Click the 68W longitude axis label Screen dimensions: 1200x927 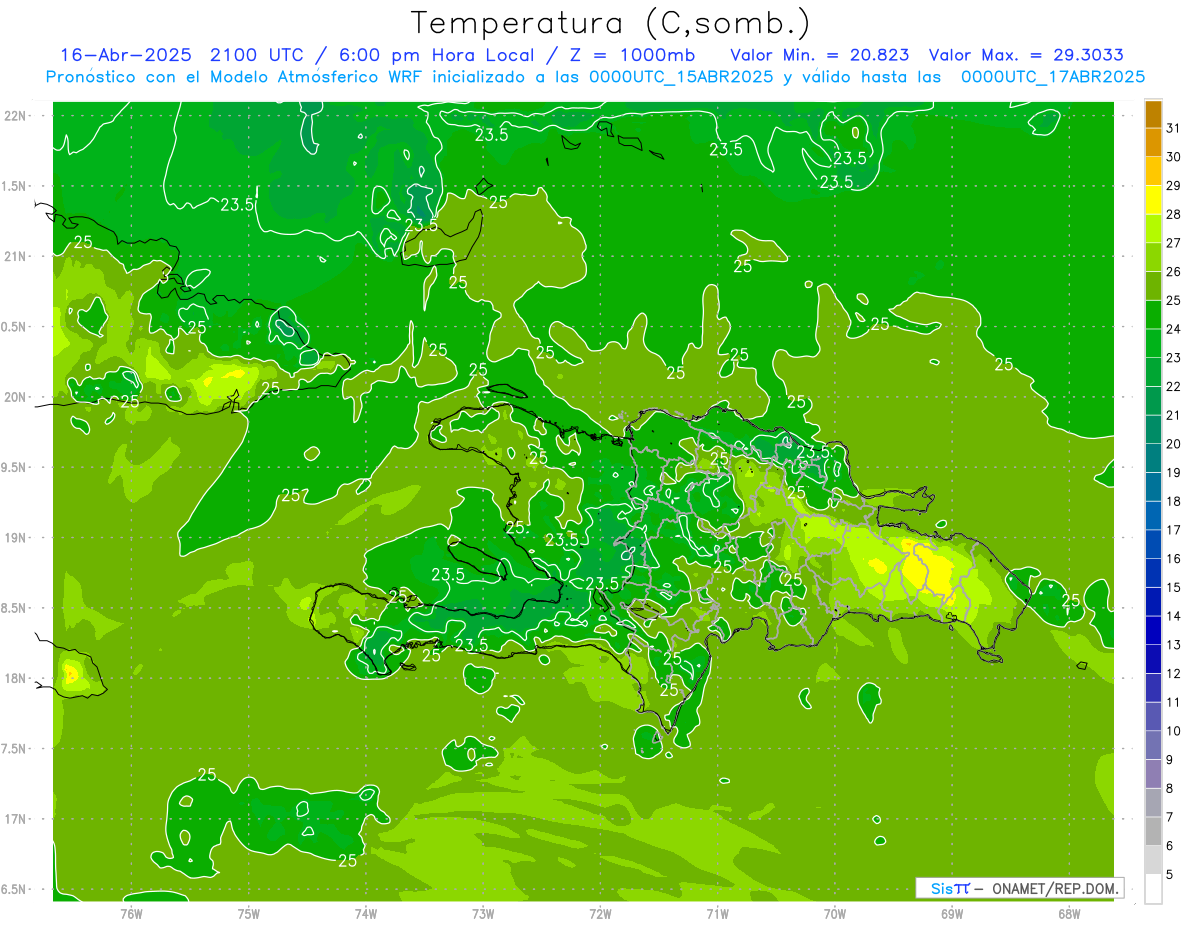pos(1068,913)
